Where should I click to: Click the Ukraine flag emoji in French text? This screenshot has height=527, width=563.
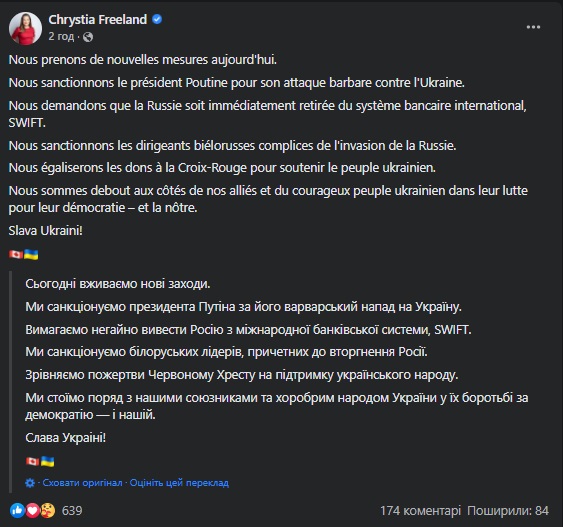tap(31, 255)
